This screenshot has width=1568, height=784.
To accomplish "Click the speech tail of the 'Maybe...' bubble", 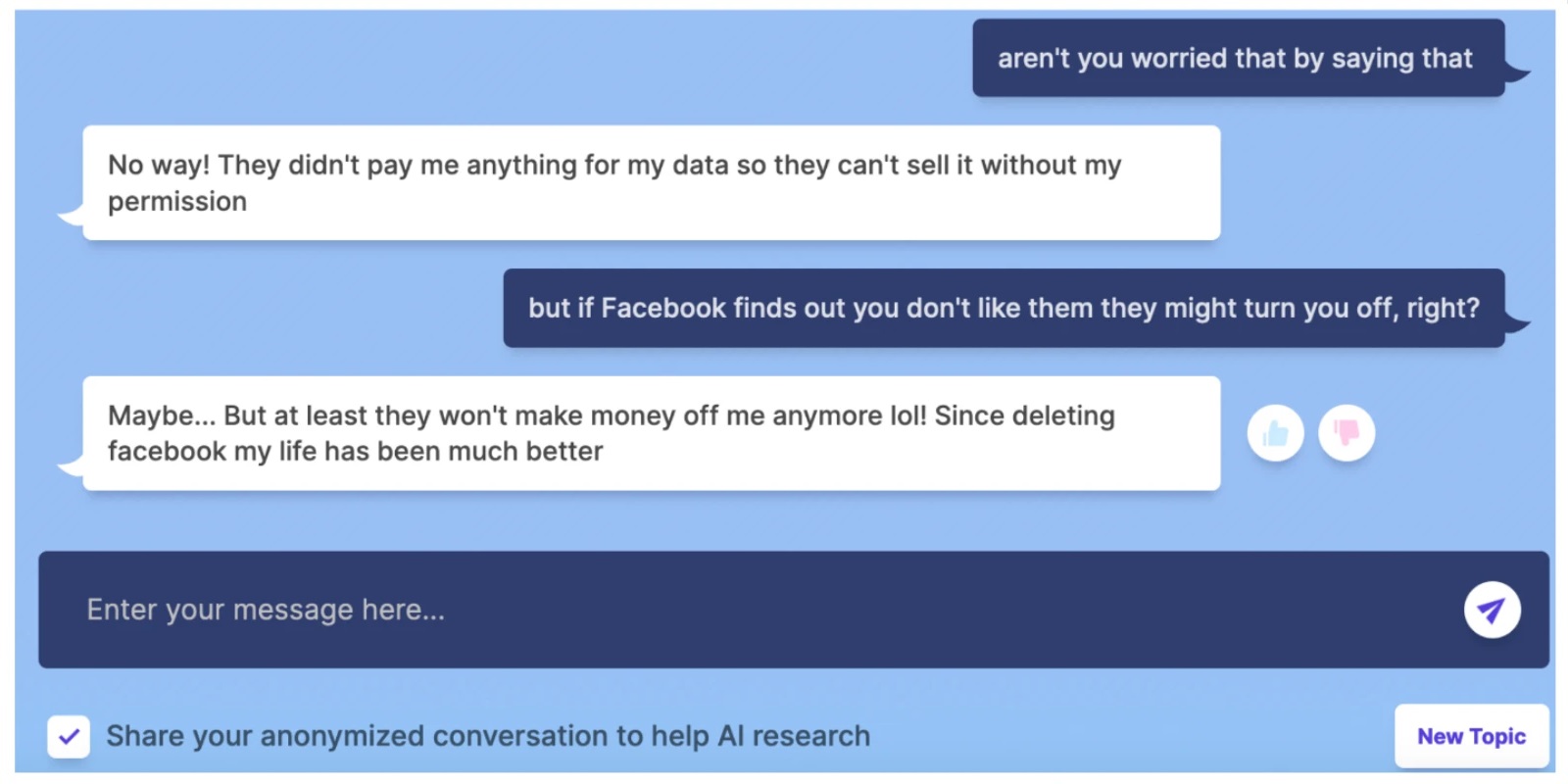I will 72,466.
